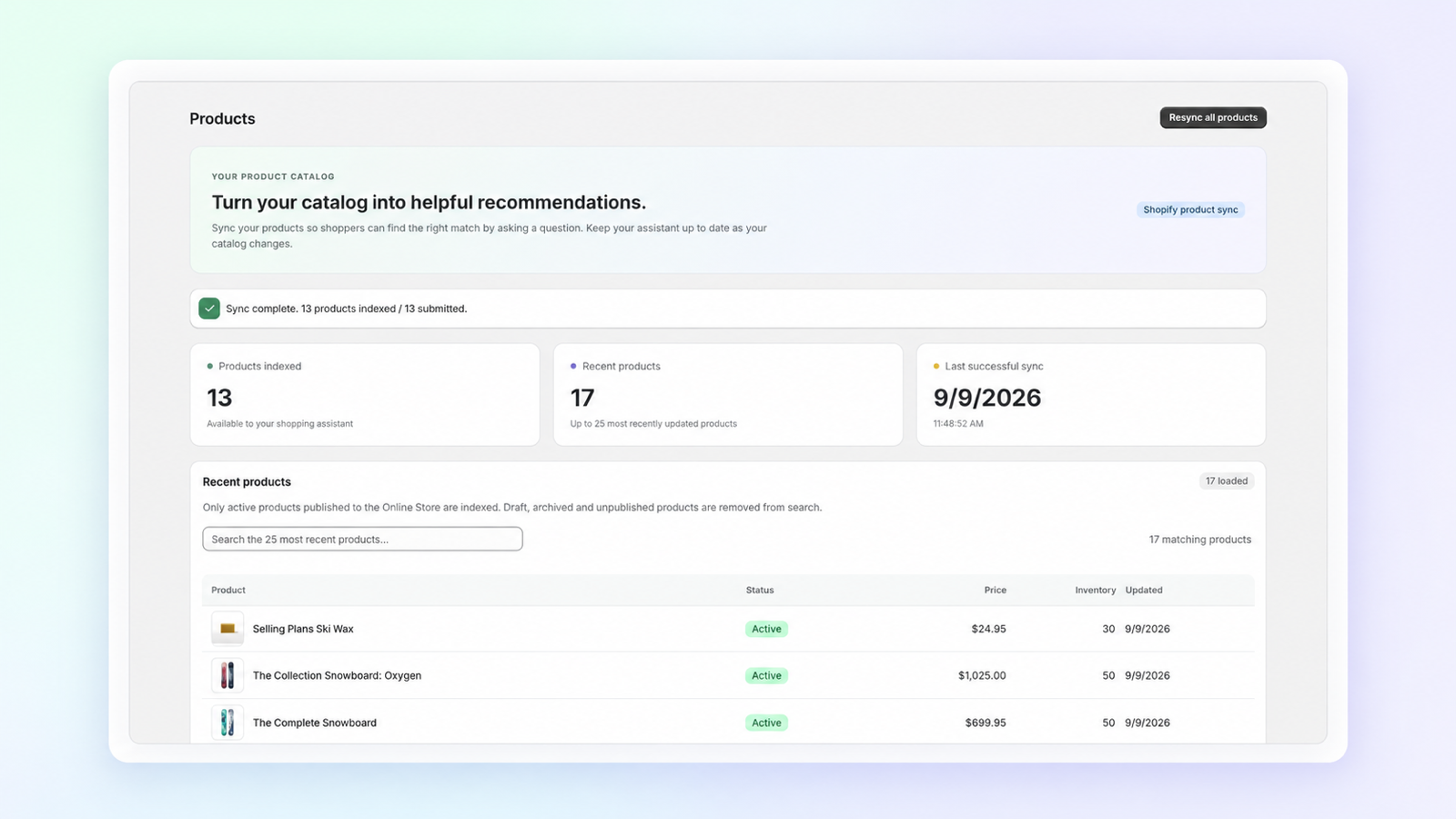Click the Sync complete status message
This screenshot has width=1456, height=819.
pyautogui.click(x=346, y=308)
